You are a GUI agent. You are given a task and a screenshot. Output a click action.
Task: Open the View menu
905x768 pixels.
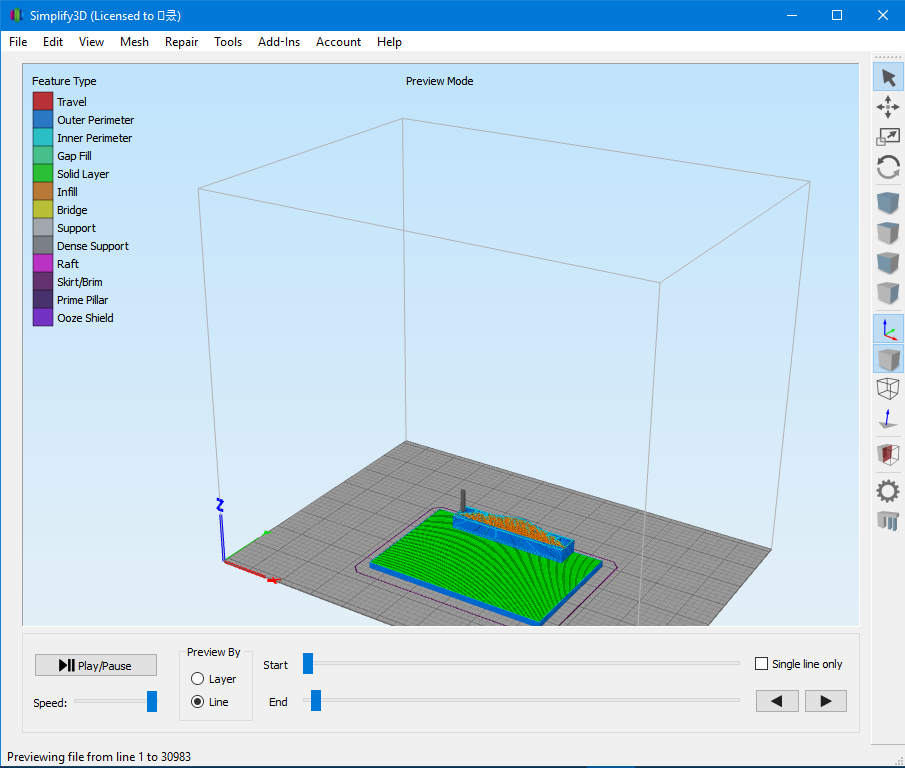tap(91, 42)
